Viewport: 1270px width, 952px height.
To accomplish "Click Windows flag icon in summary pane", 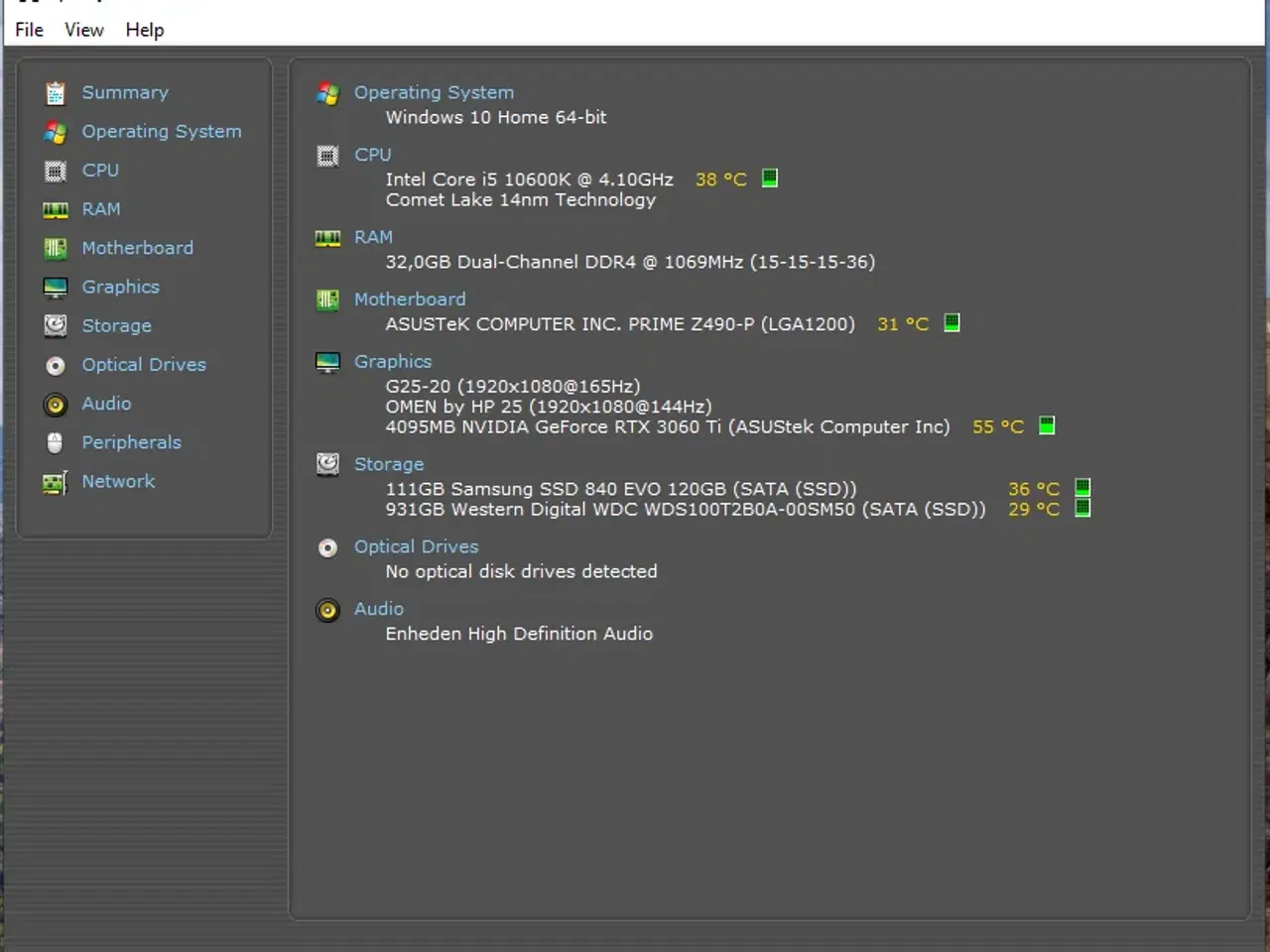I will coord(327,93).
